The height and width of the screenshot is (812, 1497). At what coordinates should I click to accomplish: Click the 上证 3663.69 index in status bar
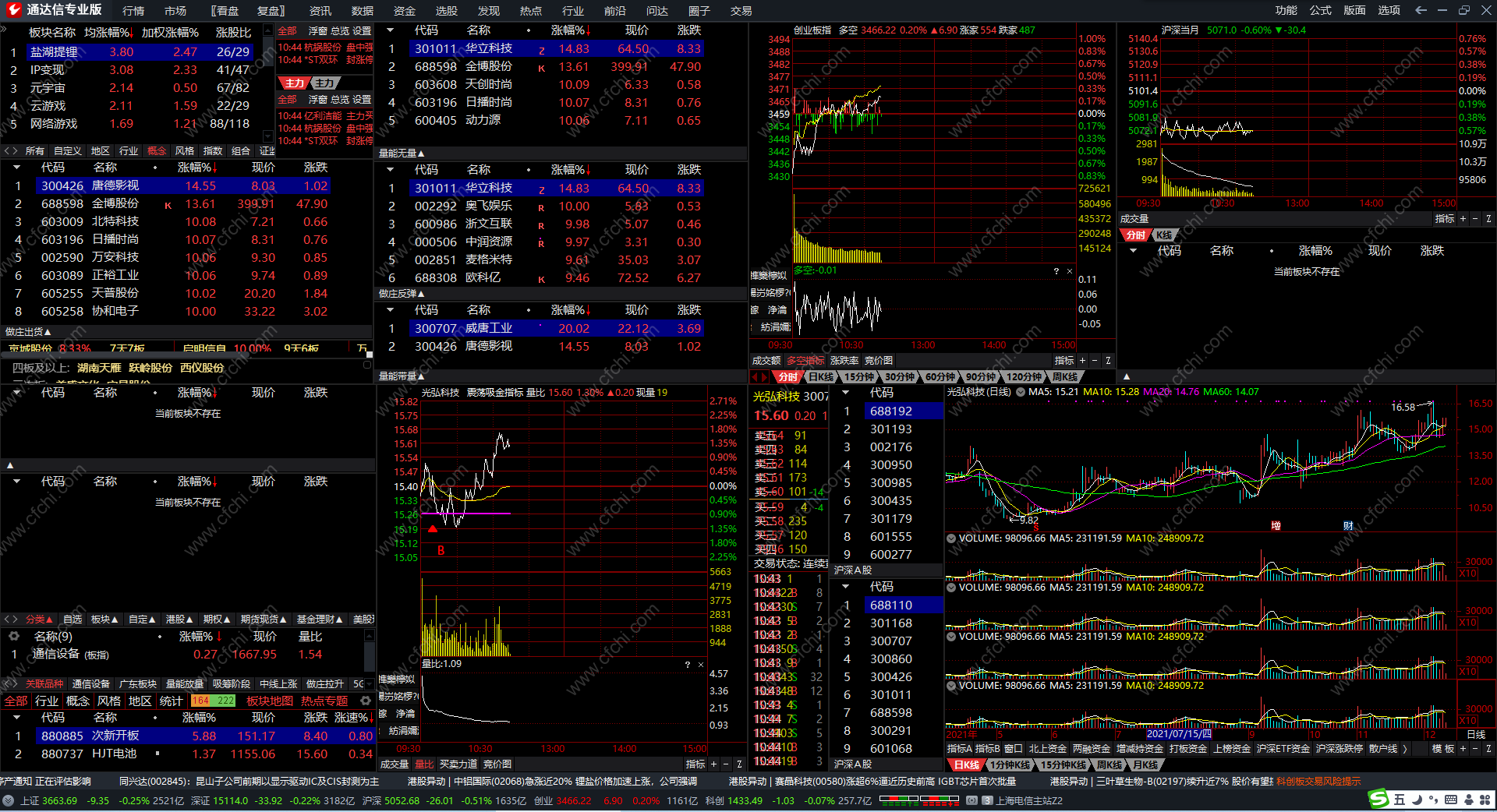48,800
